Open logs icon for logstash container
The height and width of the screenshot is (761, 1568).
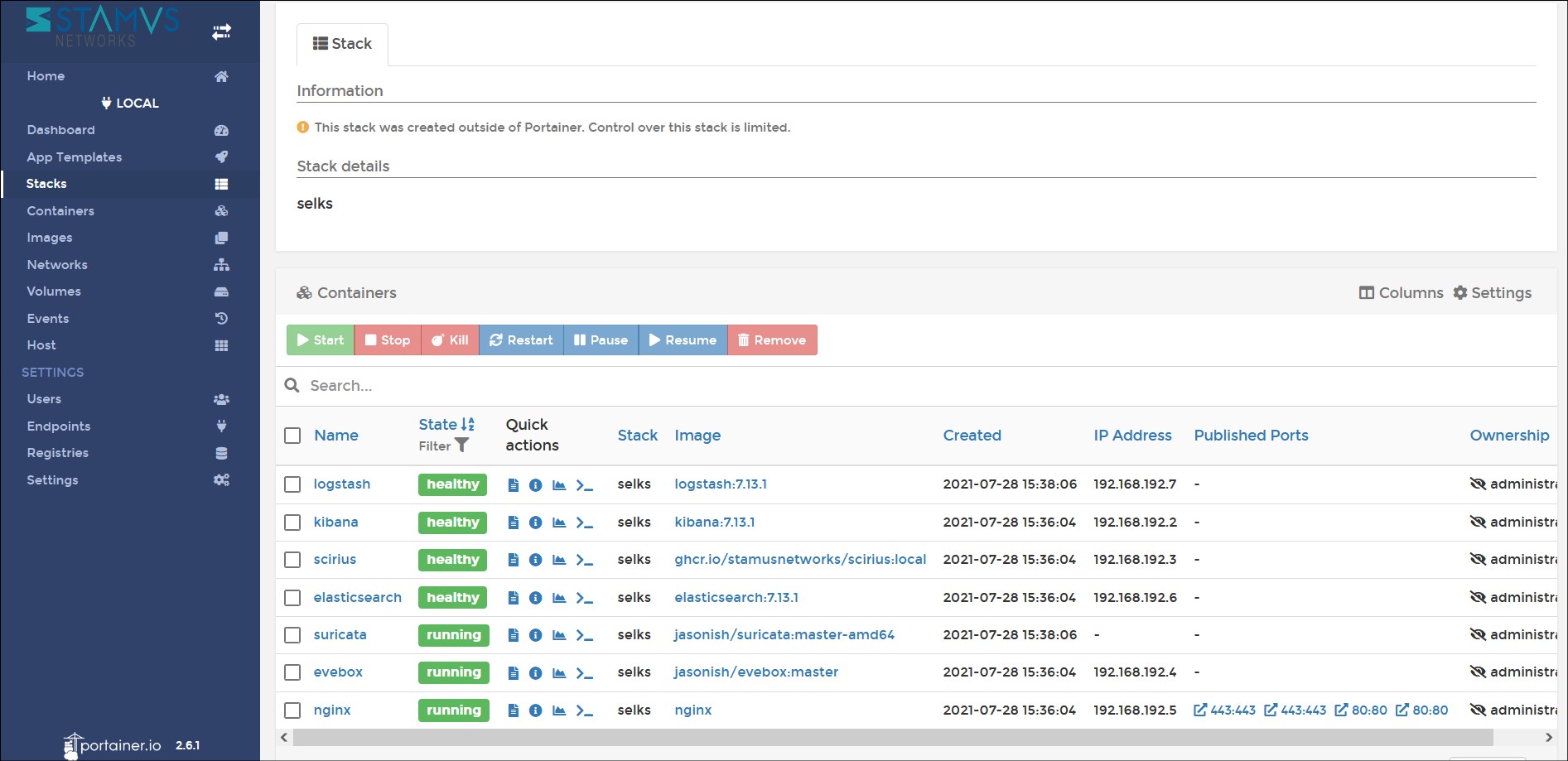(514, 485)
